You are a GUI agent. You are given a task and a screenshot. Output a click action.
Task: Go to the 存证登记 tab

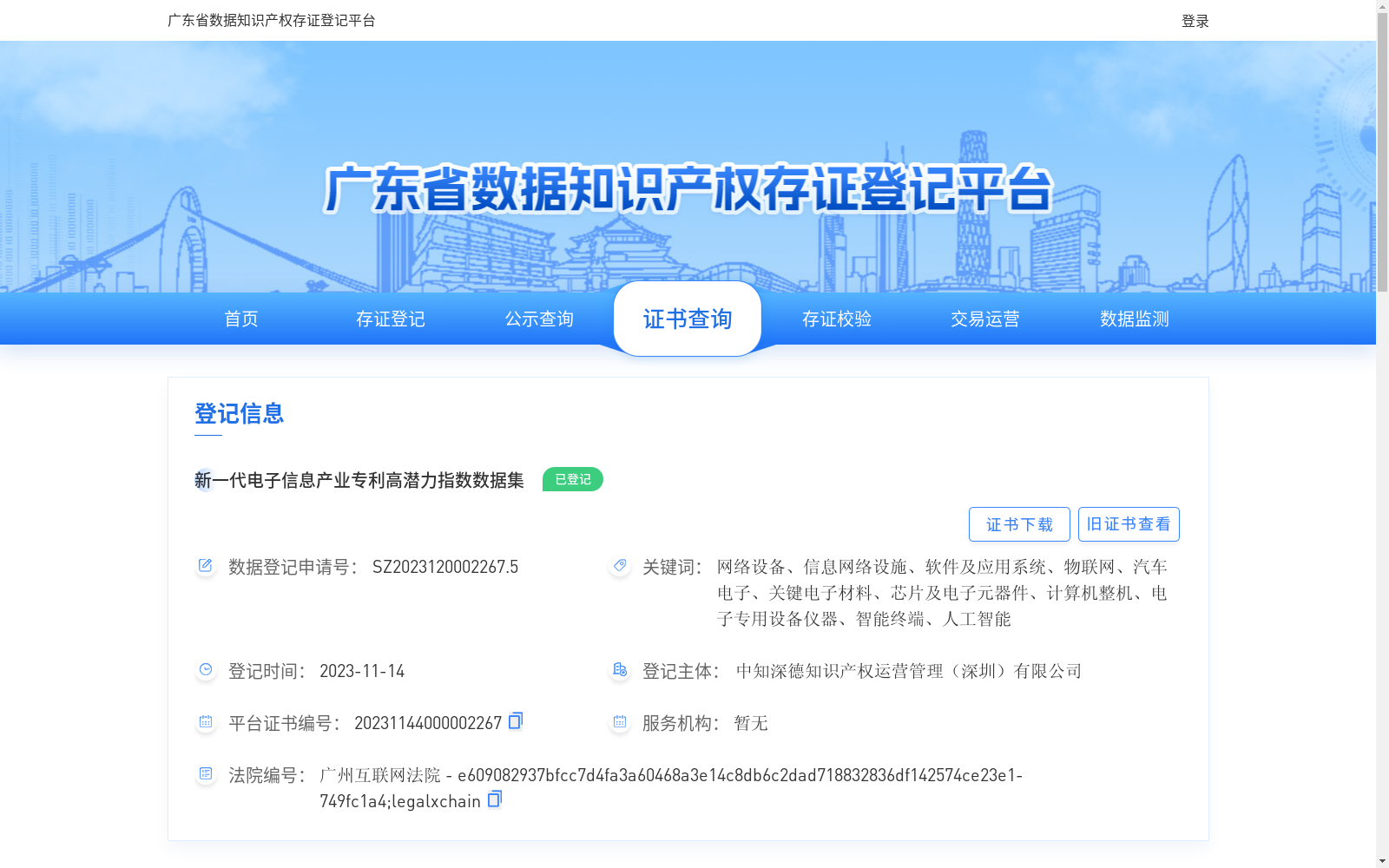point(391,319)
